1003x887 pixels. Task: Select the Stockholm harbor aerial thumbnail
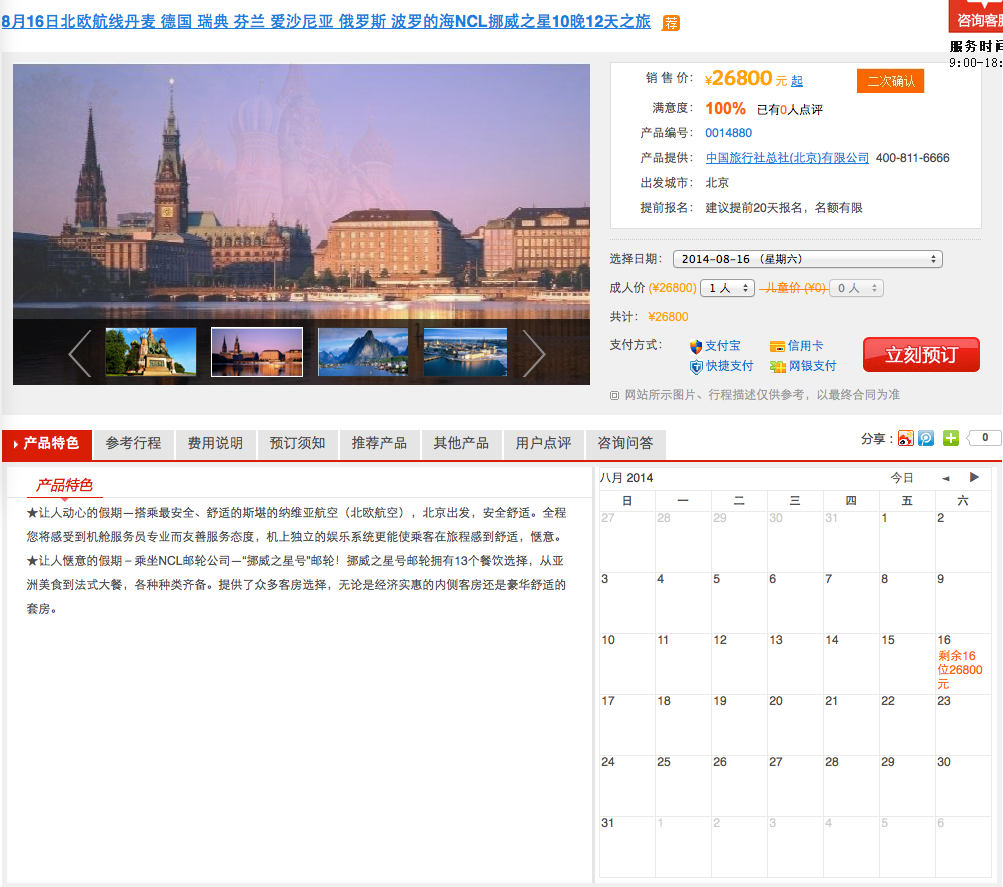pyautogui.click(x=466, y=352)
